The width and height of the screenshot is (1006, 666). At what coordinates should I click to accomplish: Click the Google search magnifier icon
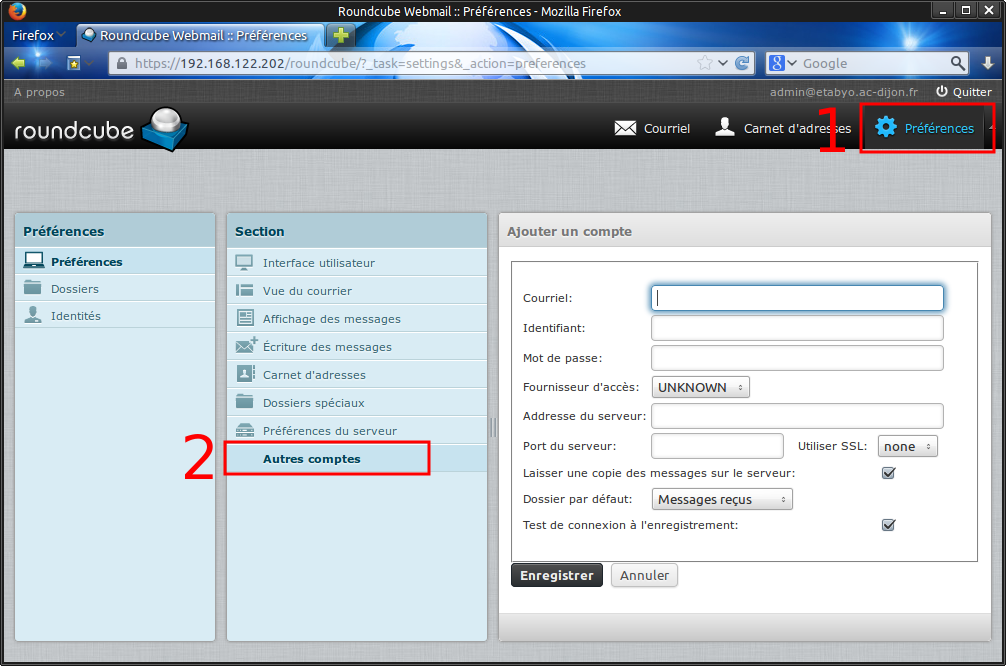(957, 63)
